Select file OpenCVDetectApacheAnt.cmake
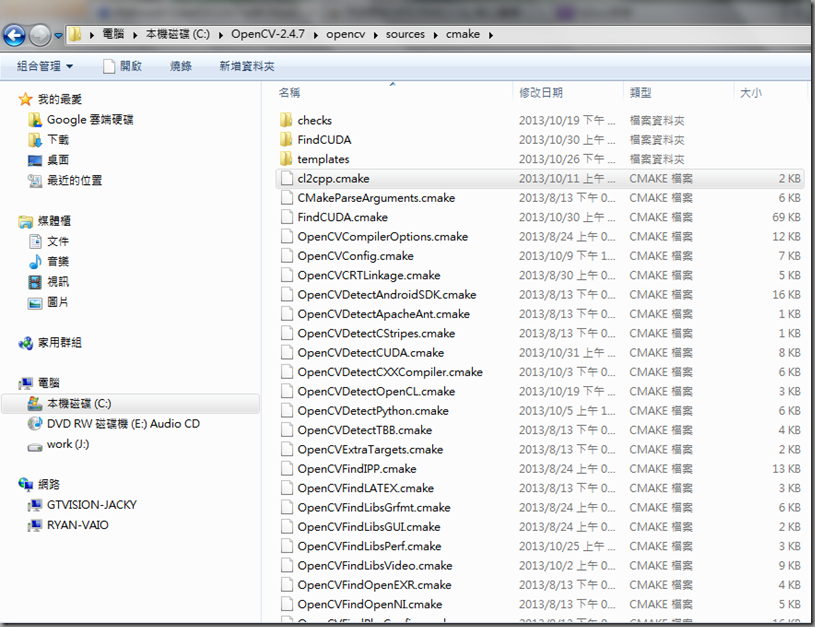The image size is (815, 627). tap(384, 314)
